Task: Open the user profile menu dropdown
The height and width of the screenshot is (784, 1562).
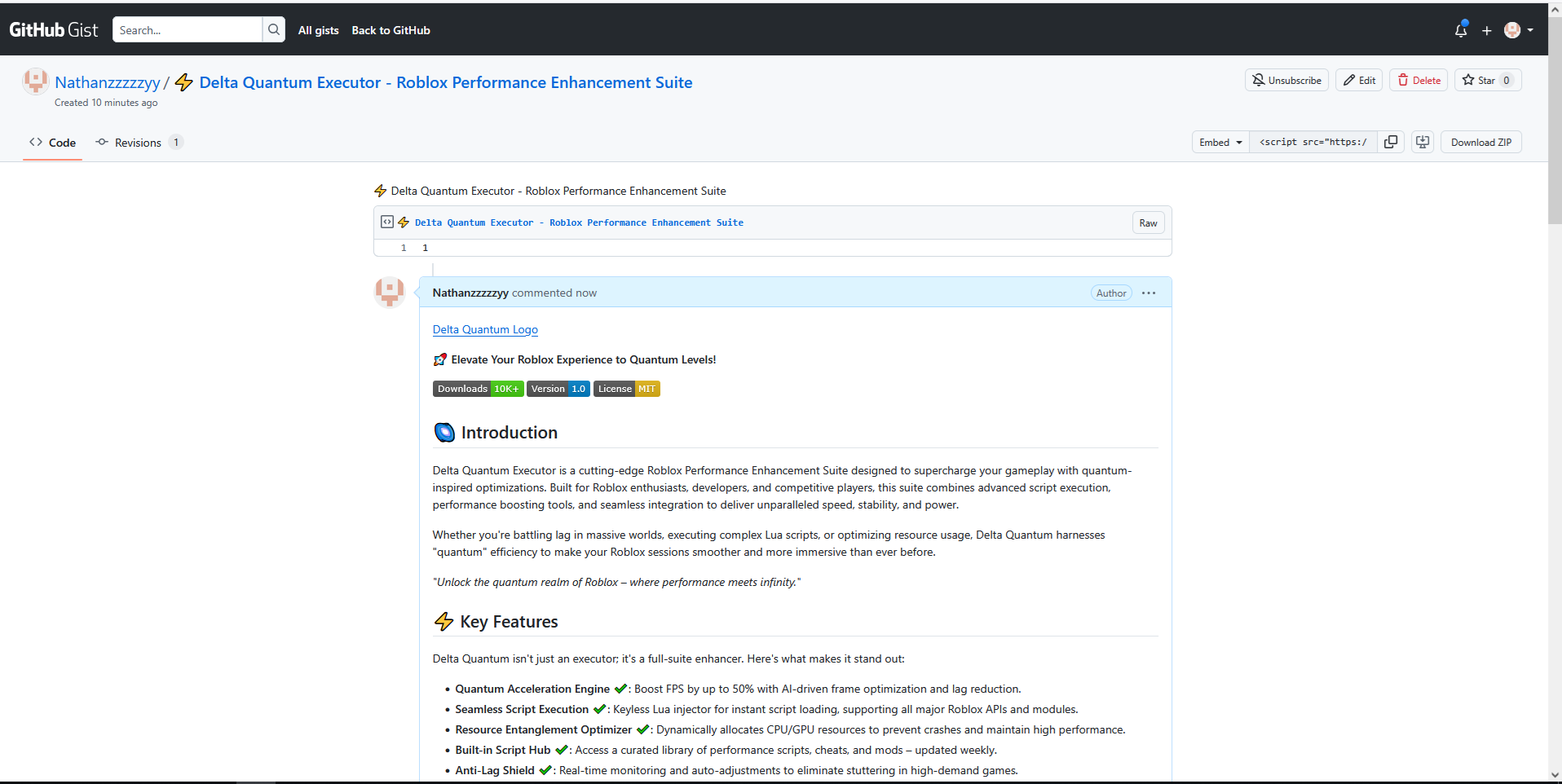Action: point(1518,30)
